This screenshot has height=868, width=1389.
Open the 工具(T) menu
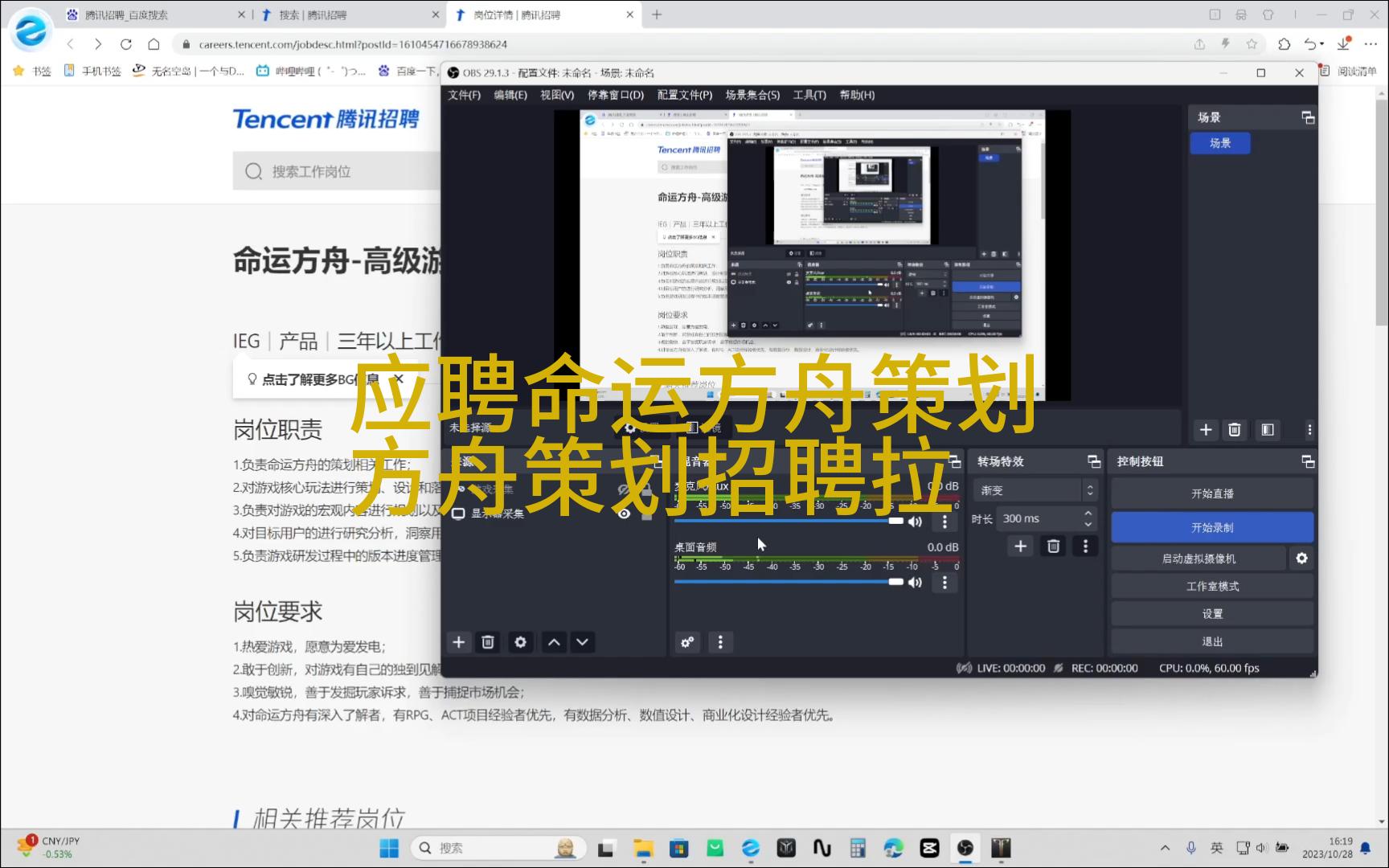coord(809,95)
